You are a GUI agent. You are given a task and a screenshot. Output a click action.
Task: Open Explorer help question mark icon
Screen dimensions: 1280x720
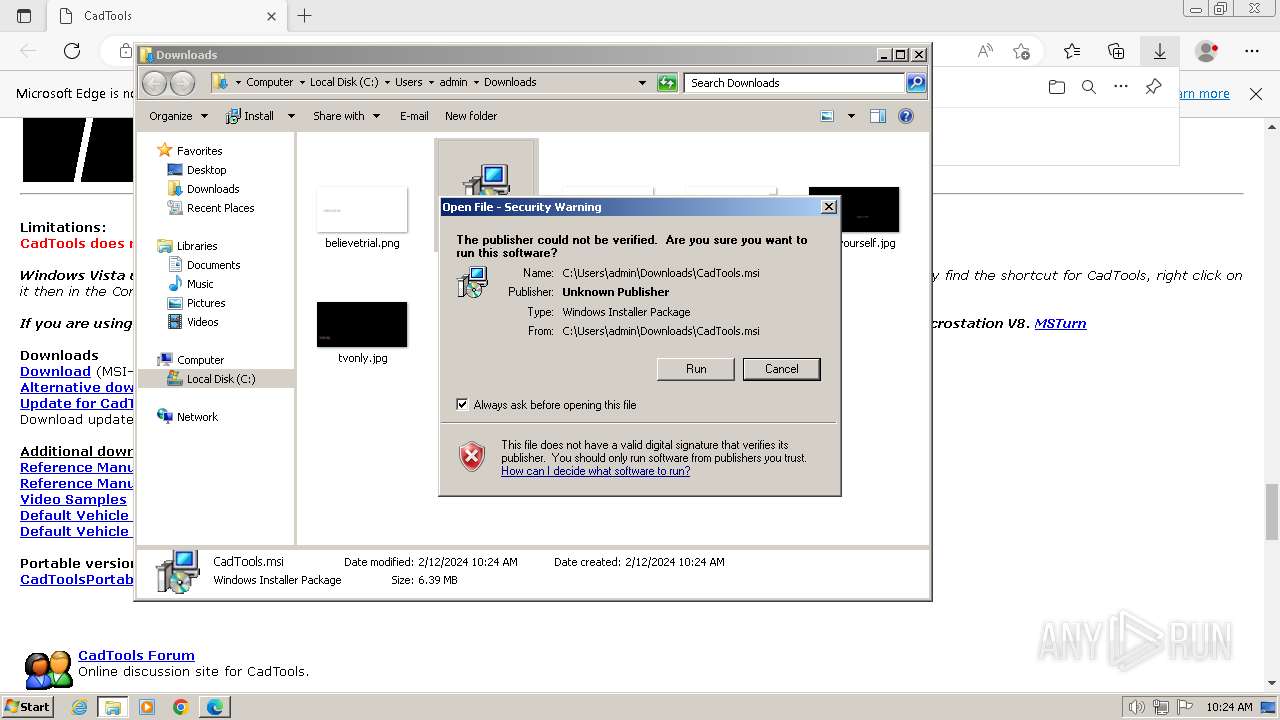906,116
